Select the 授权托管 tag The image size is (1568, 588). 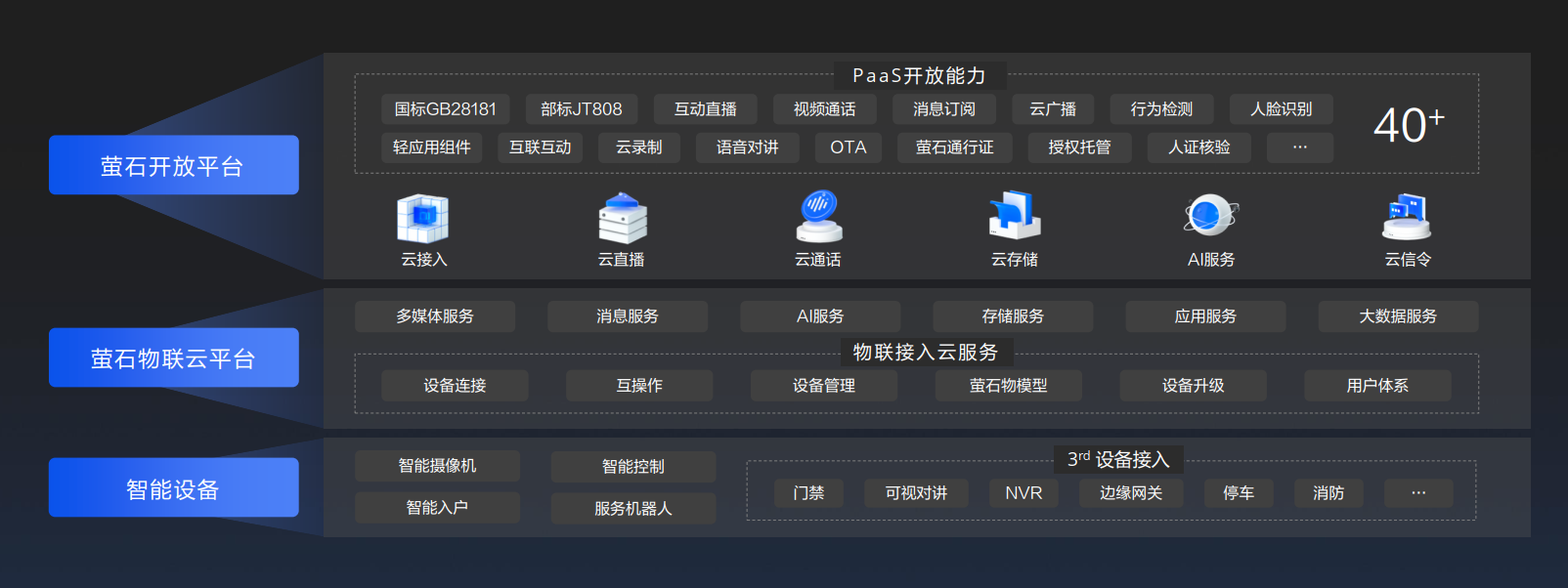click(1080, 147)
